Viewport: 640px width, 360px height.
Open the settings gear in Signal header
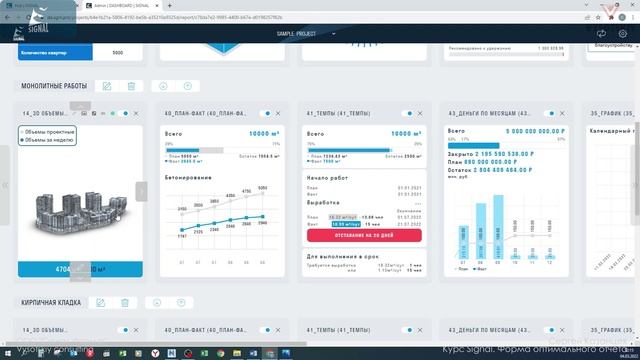pyautogui.click(x=622, y=33)
